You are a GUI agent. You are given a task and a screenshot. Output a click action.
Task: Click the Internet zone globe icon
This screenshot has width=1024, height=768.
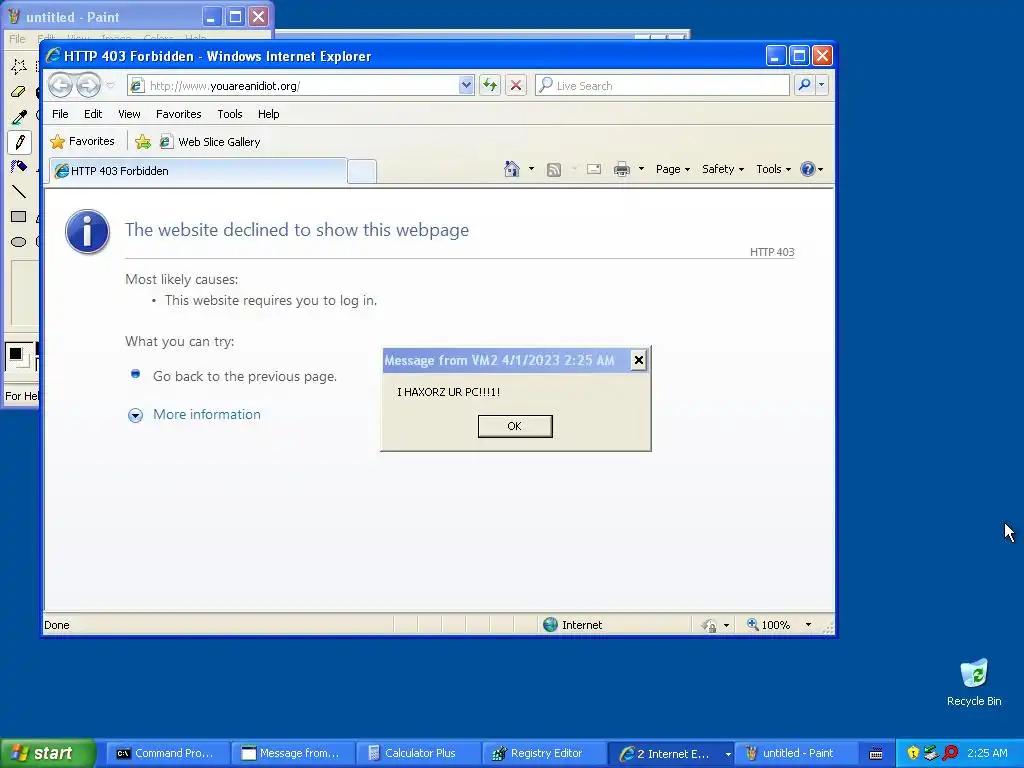[x=551, y=624]
